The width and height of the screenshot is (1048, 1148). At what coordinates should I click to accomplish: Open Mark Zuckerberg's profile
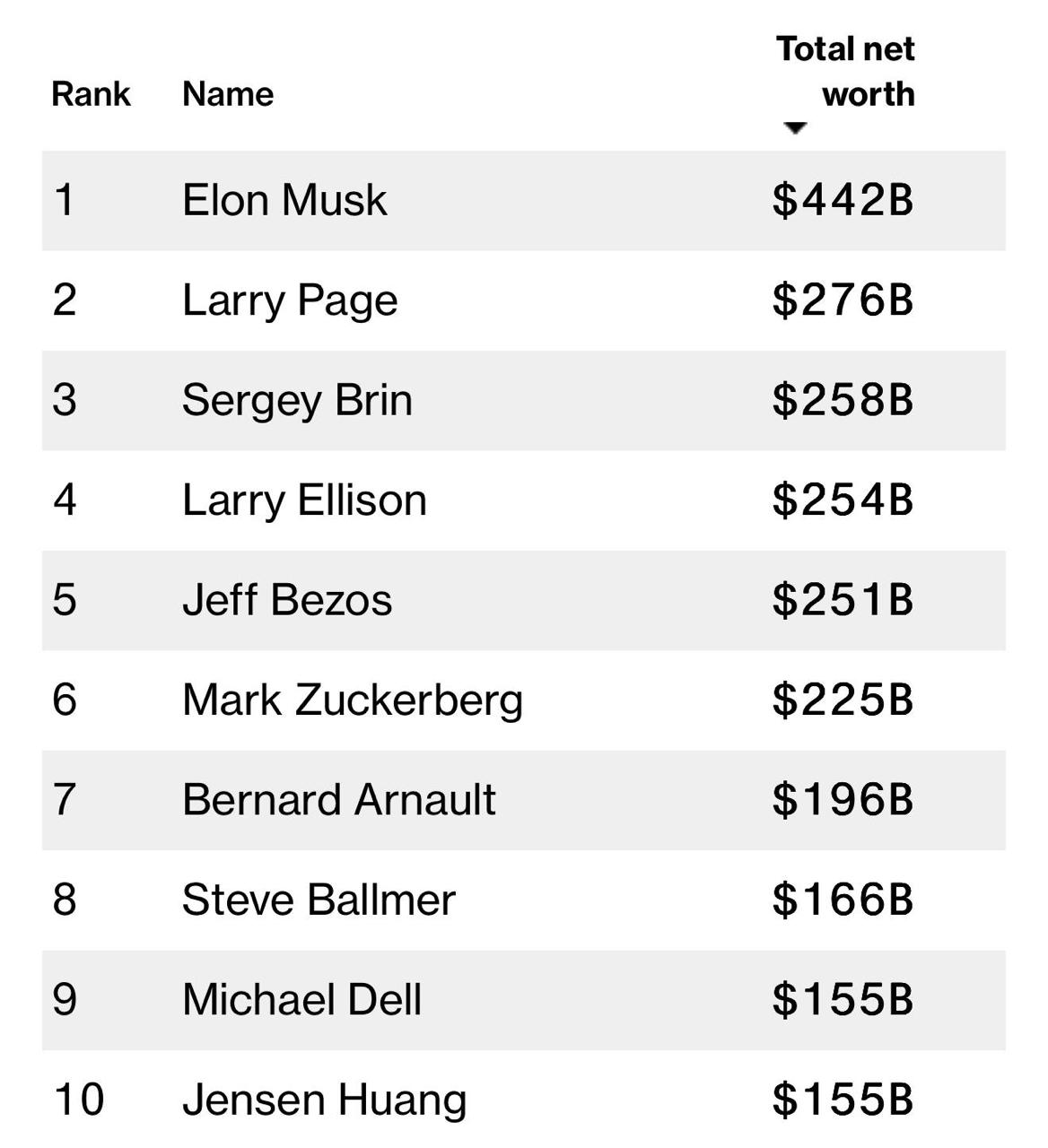coord(353,700)
